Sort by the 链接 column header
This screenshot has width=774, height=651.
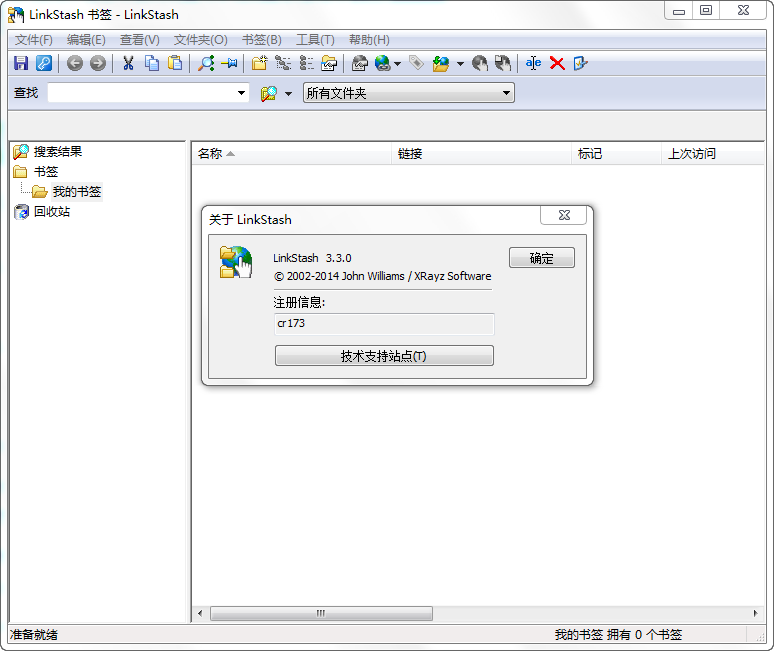point(481,153)
